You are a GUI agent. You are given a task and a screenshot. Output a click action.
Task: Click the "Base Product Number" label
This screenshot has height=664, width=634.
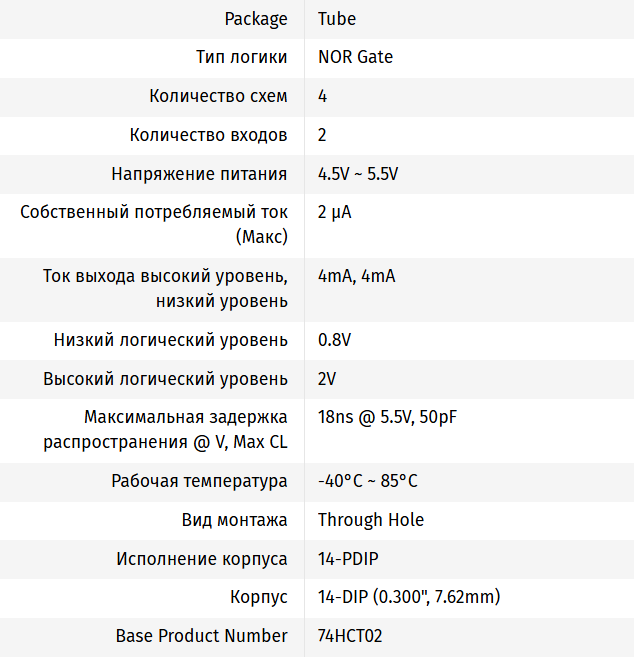coord(202,636)
